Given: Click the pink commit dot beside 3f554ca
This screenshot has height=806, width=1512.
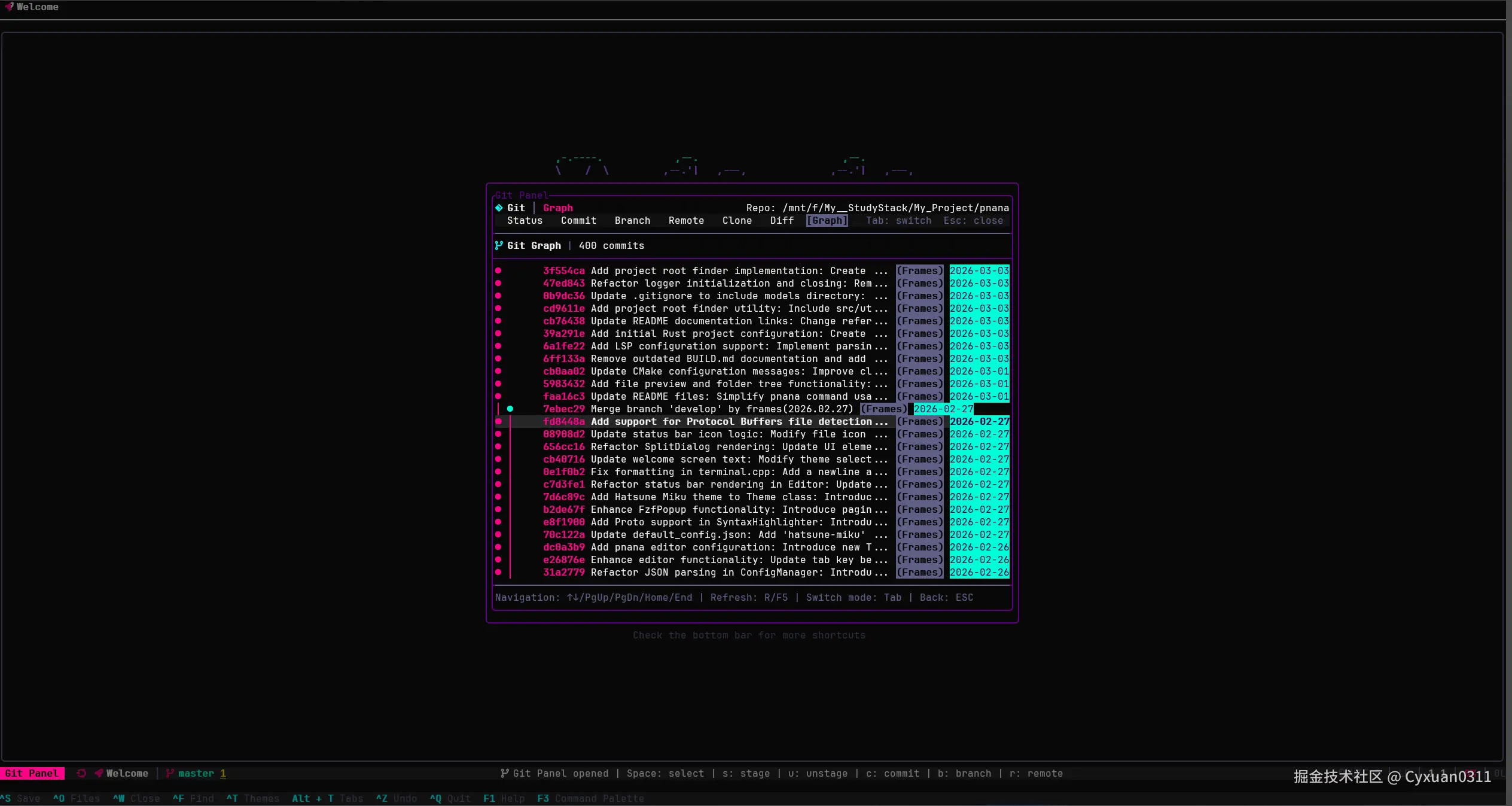Looking at the screenshot, I should [498, 270].
